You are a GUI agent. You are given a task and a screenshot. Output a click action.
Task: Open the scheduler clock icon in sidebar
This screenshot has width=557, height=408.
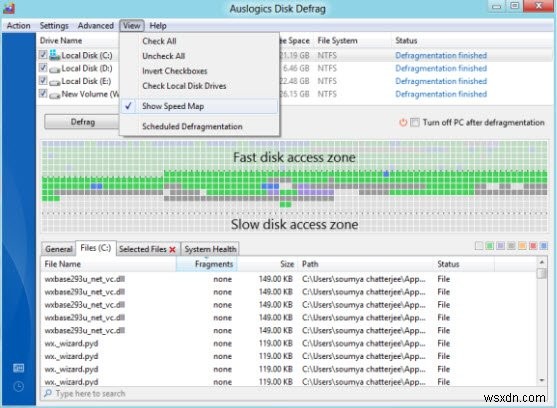18,386
